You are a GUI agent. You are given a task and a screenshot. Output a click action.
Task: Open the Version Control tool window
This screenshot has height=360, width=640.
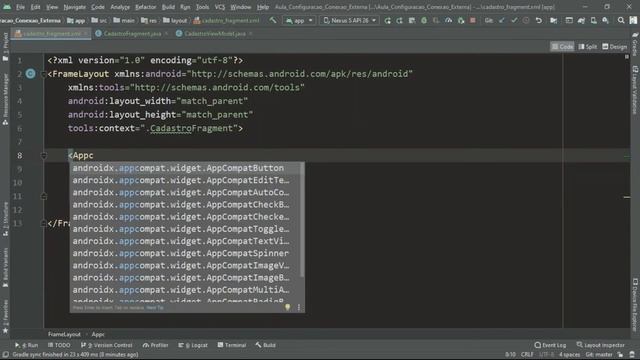point(107,345)
